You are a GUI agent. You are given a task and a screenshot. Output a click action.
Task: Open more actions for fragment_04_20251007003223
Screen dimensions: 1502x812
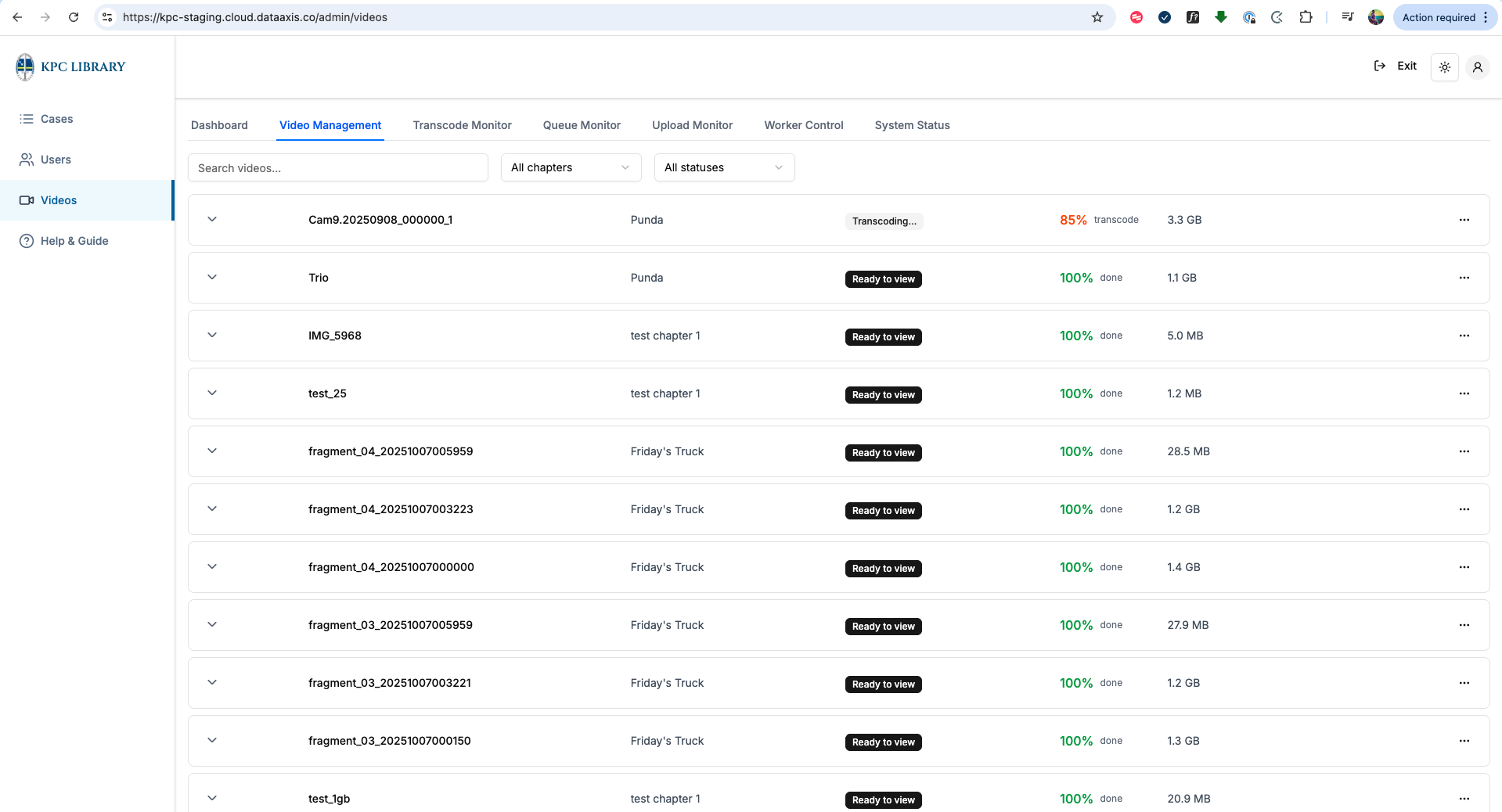coord(1464,509)
